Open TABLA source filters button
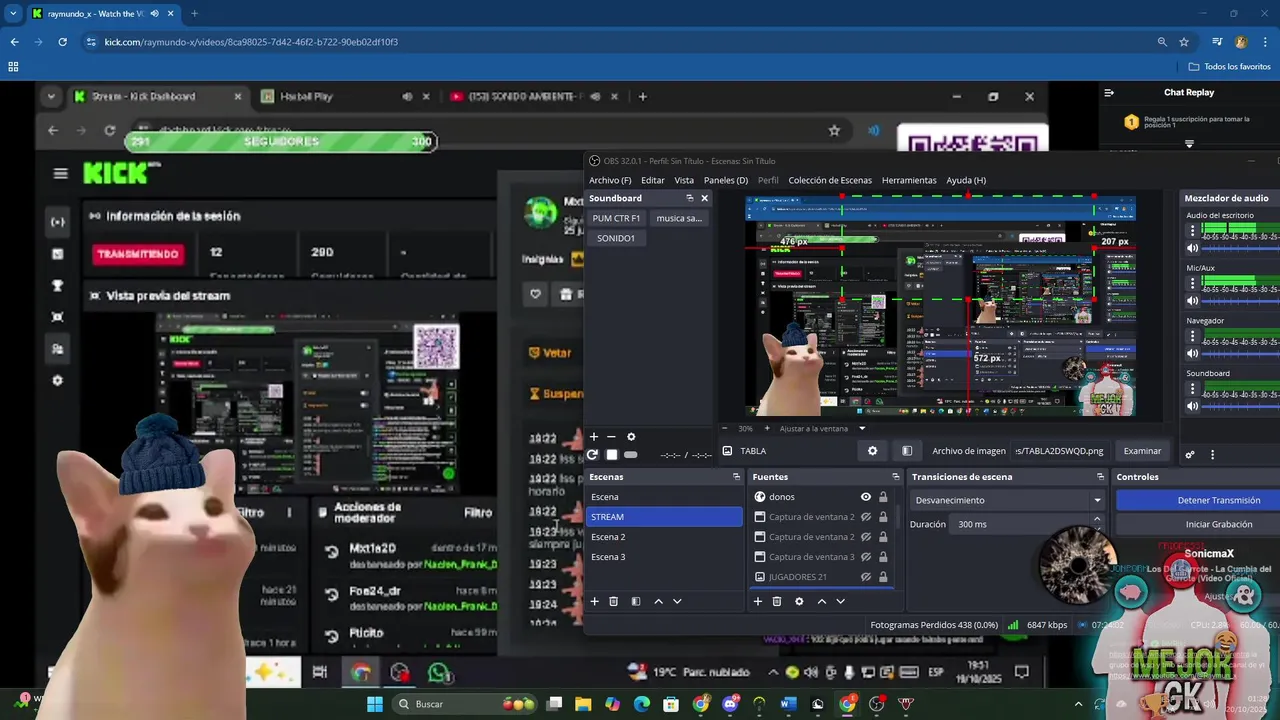 [x=907, y=451]
